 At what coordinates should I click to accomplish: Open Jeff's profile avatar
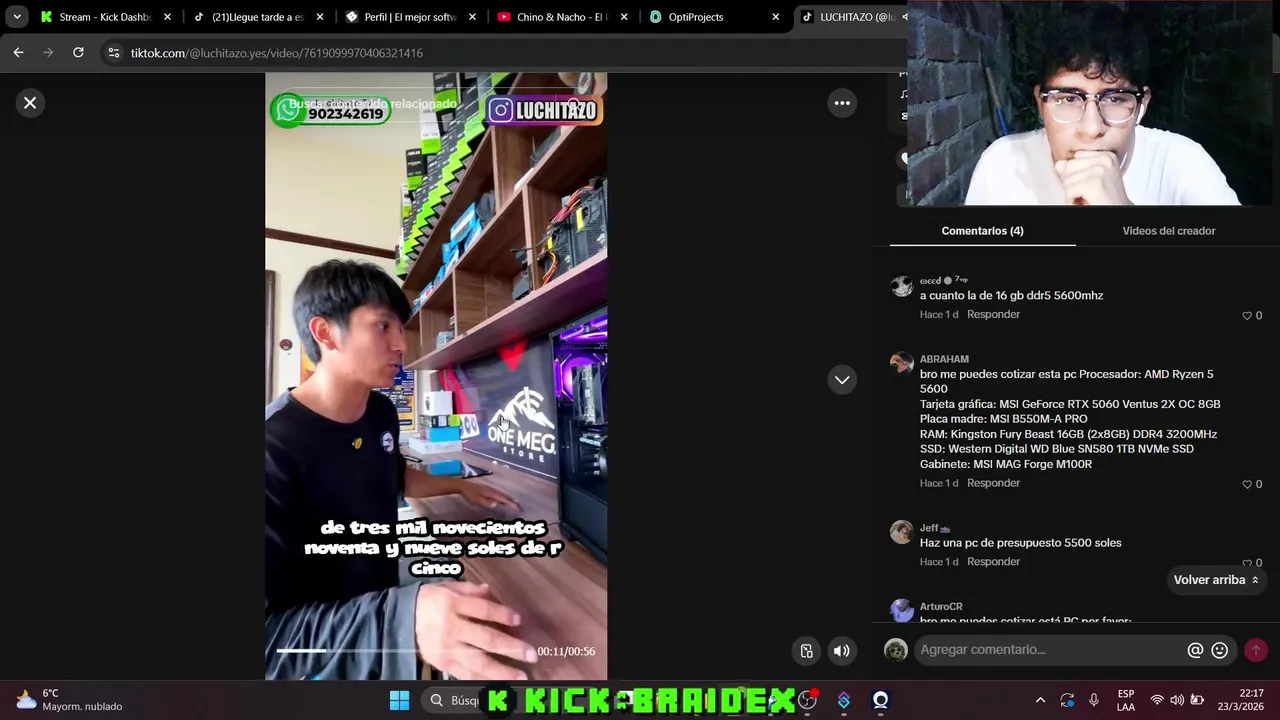click(x=902, y=531)
